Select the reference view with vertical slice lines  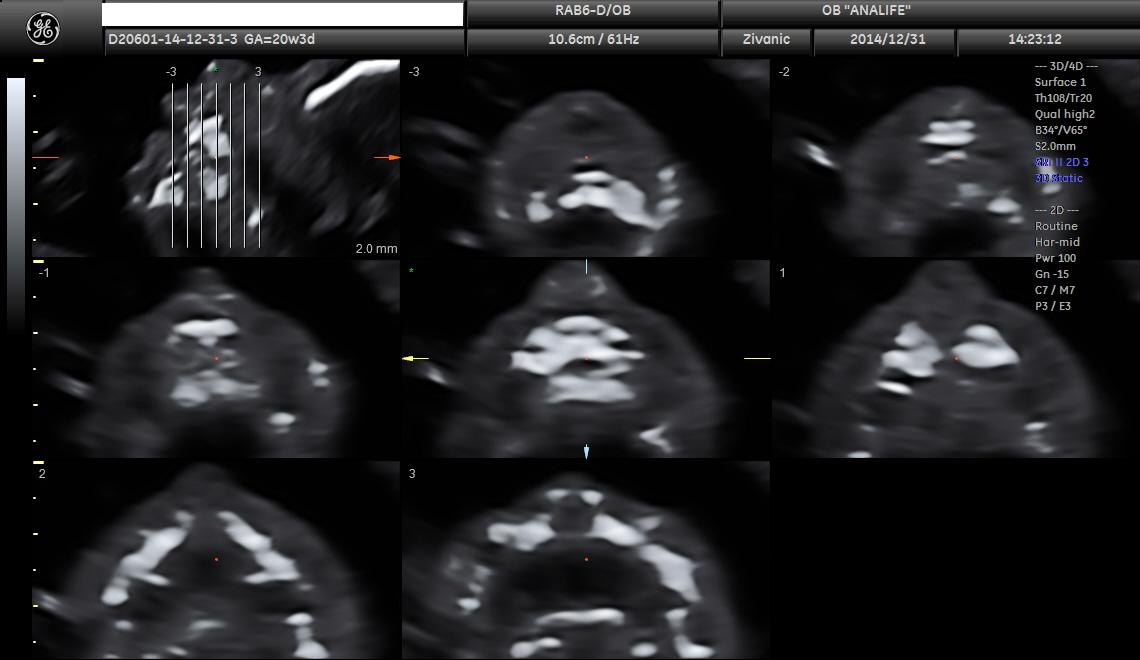click(x=216, y=158)
